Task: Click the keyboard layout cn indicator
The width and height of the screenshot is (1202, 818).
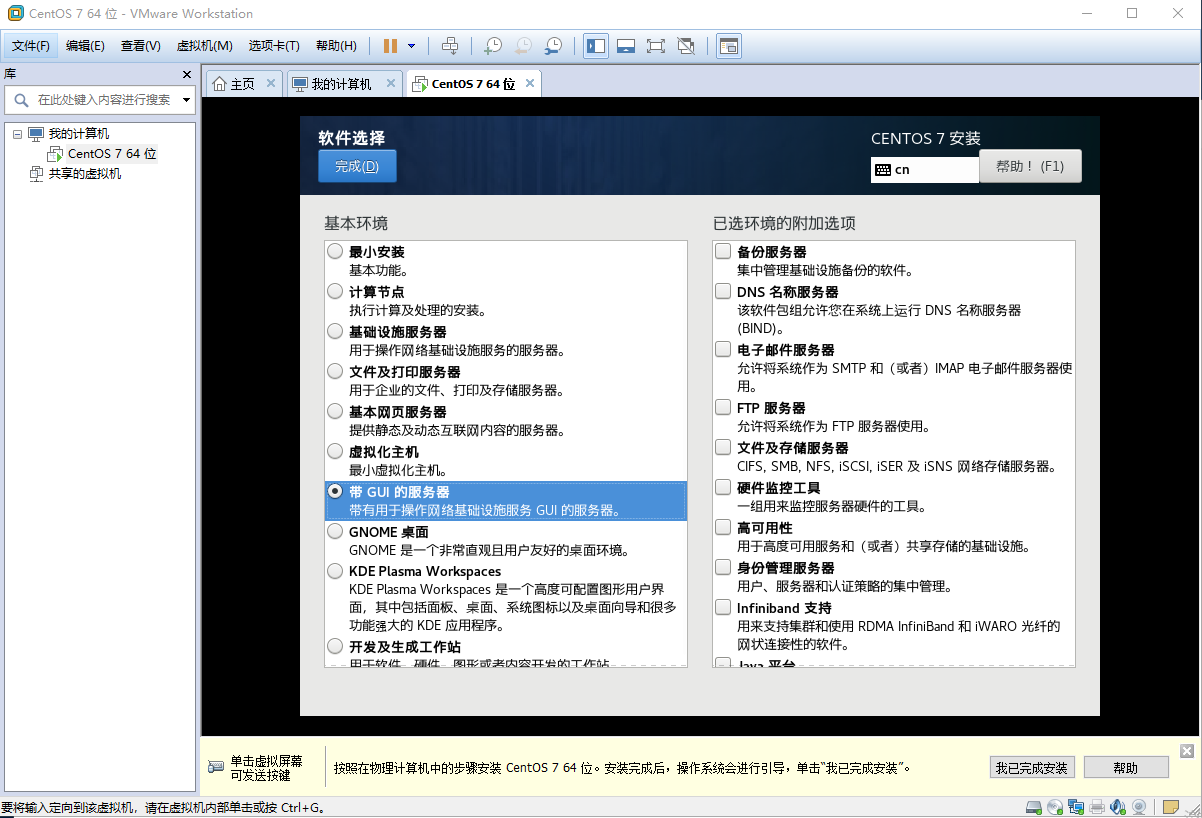Action: (x=924, y=170)
